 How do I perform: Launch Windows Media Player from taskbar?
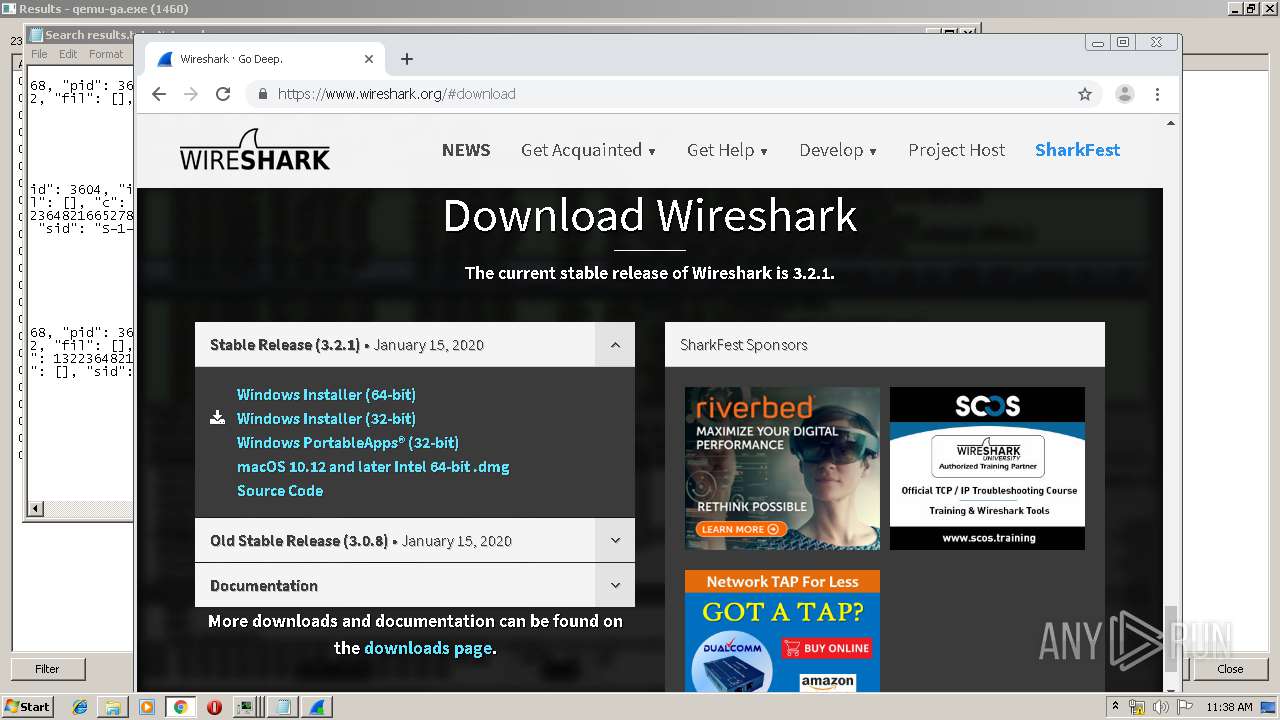147,707
